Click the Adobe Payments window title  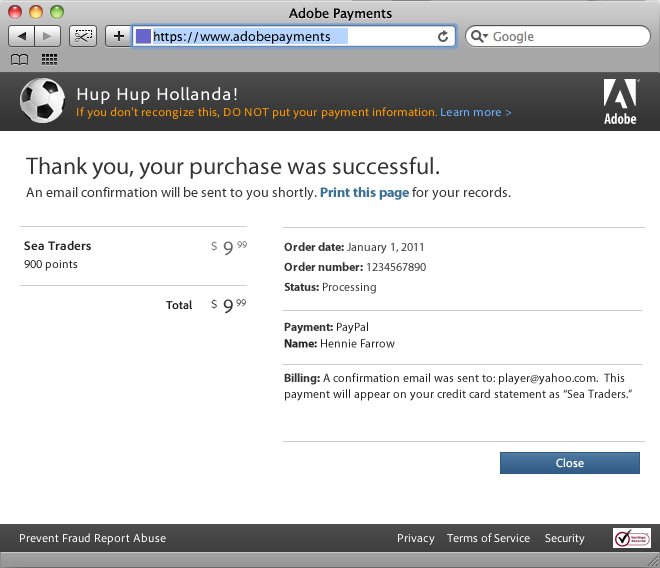click(x=340, y=13)
